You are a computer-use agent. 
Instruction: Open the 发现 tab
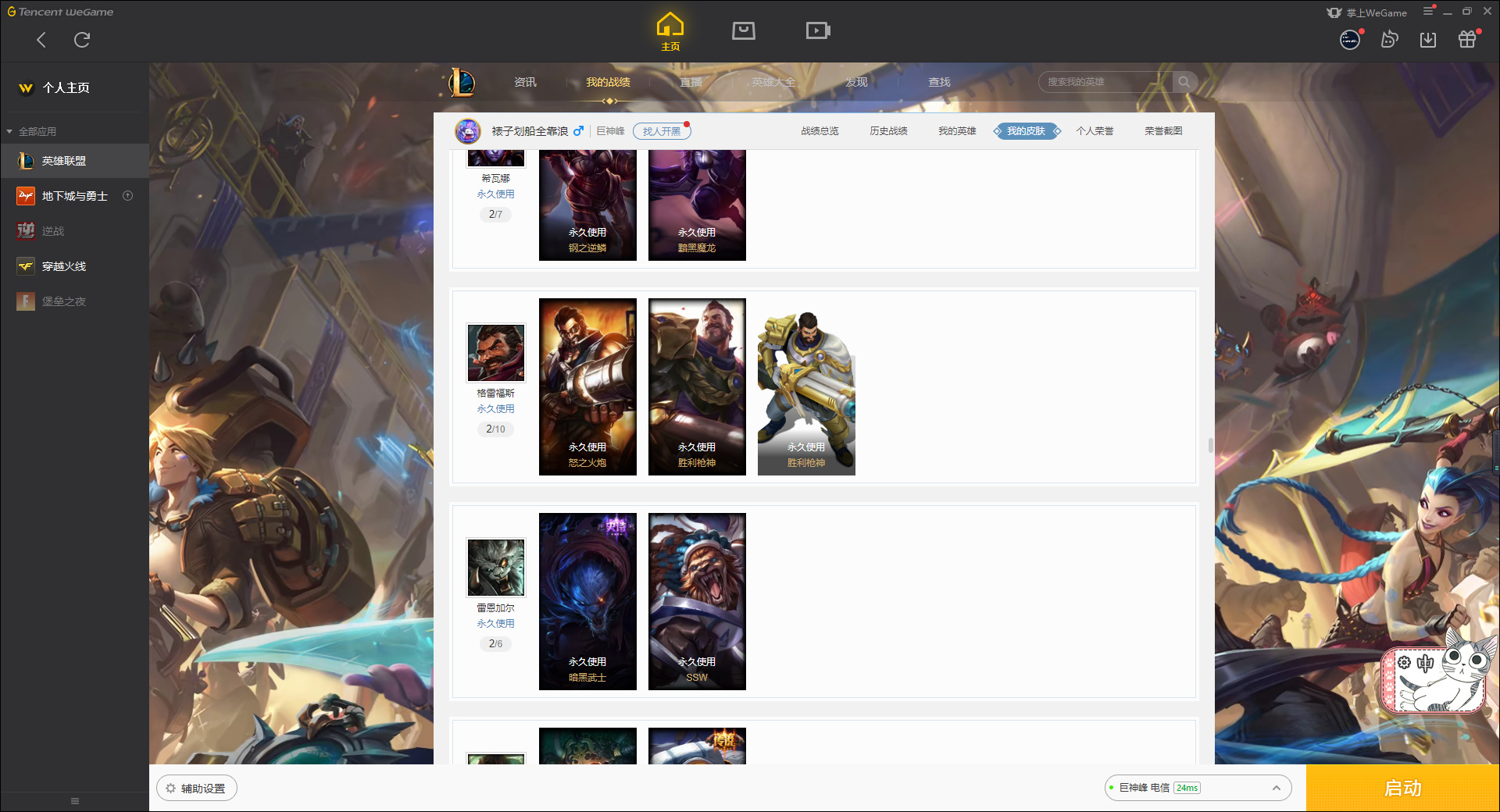tap(856, 82)
